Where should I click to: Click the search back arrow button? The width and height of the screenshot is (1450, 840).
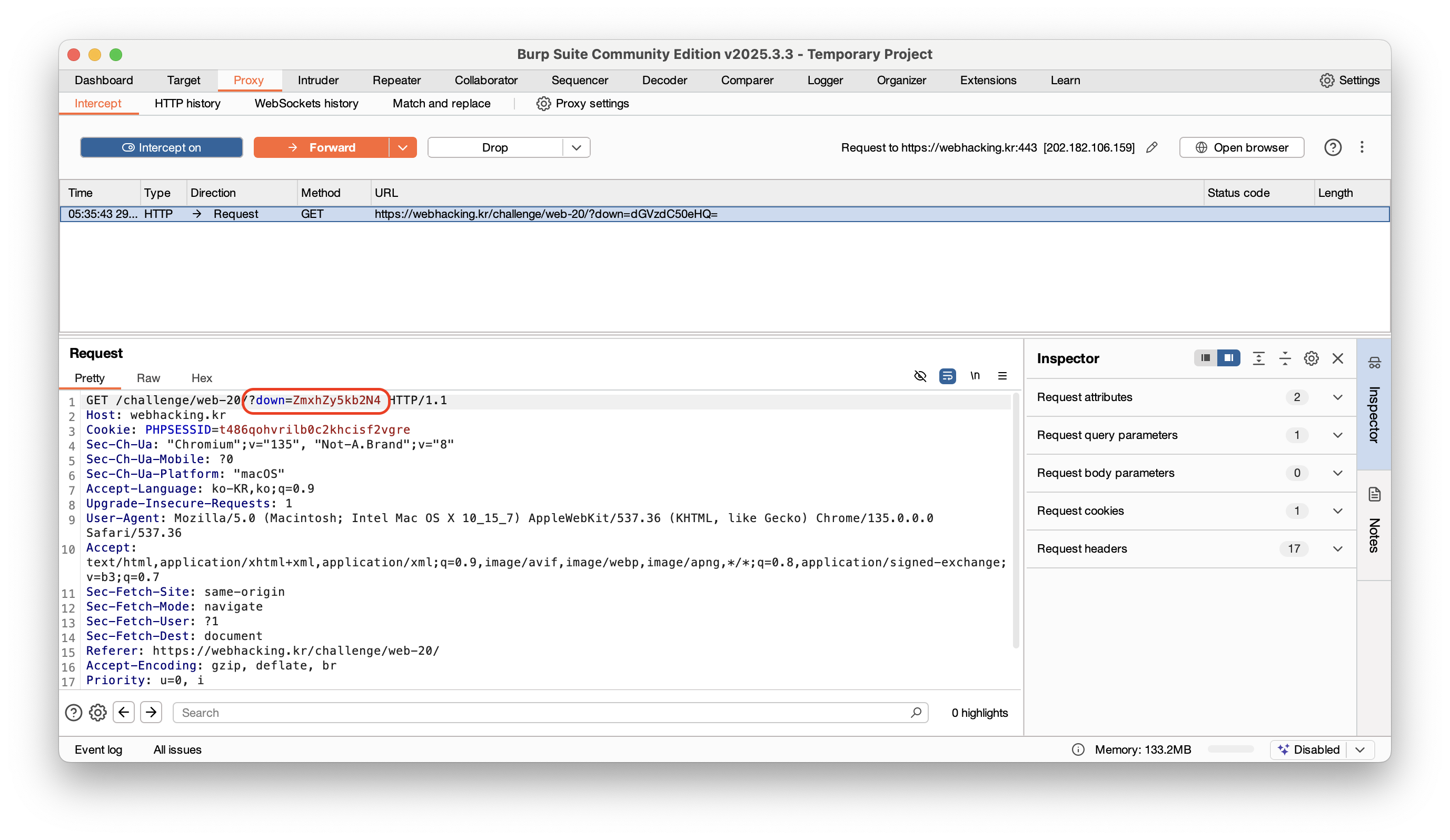coord(124,712)
